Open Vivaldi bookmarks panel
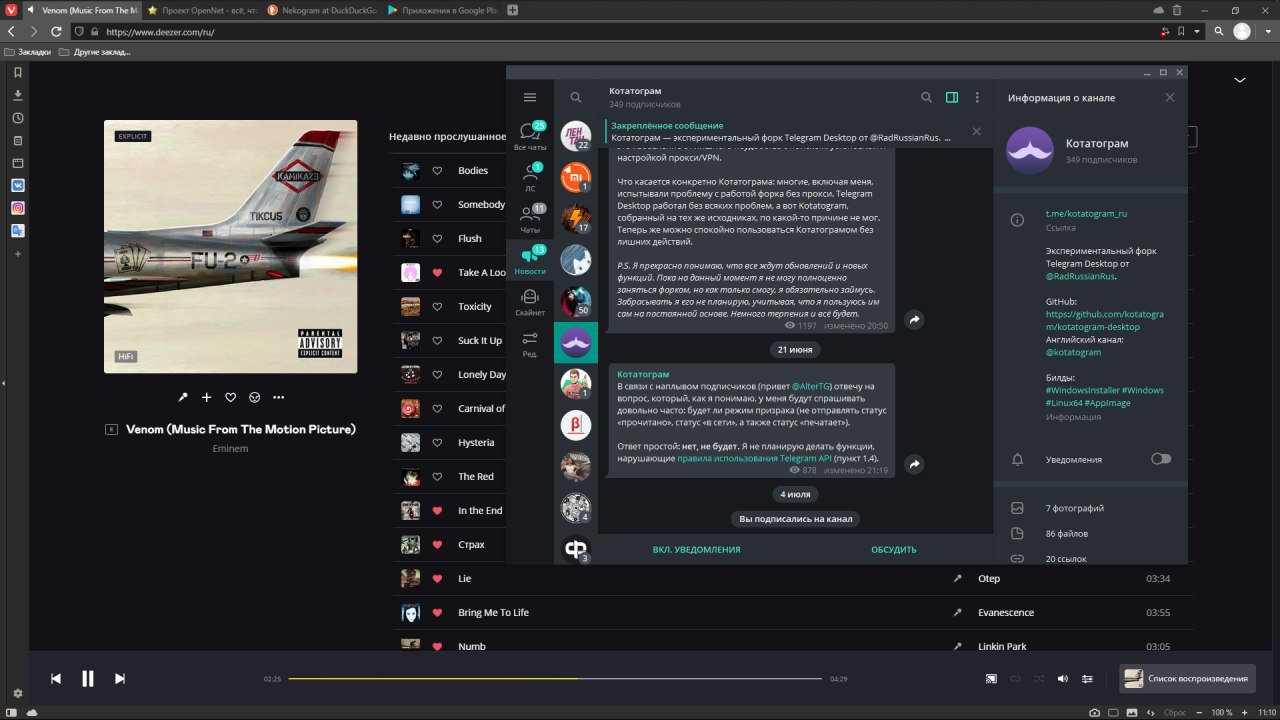Viewport: 1280px width, 720px height. pyautogui.click(x=18, y=73)
